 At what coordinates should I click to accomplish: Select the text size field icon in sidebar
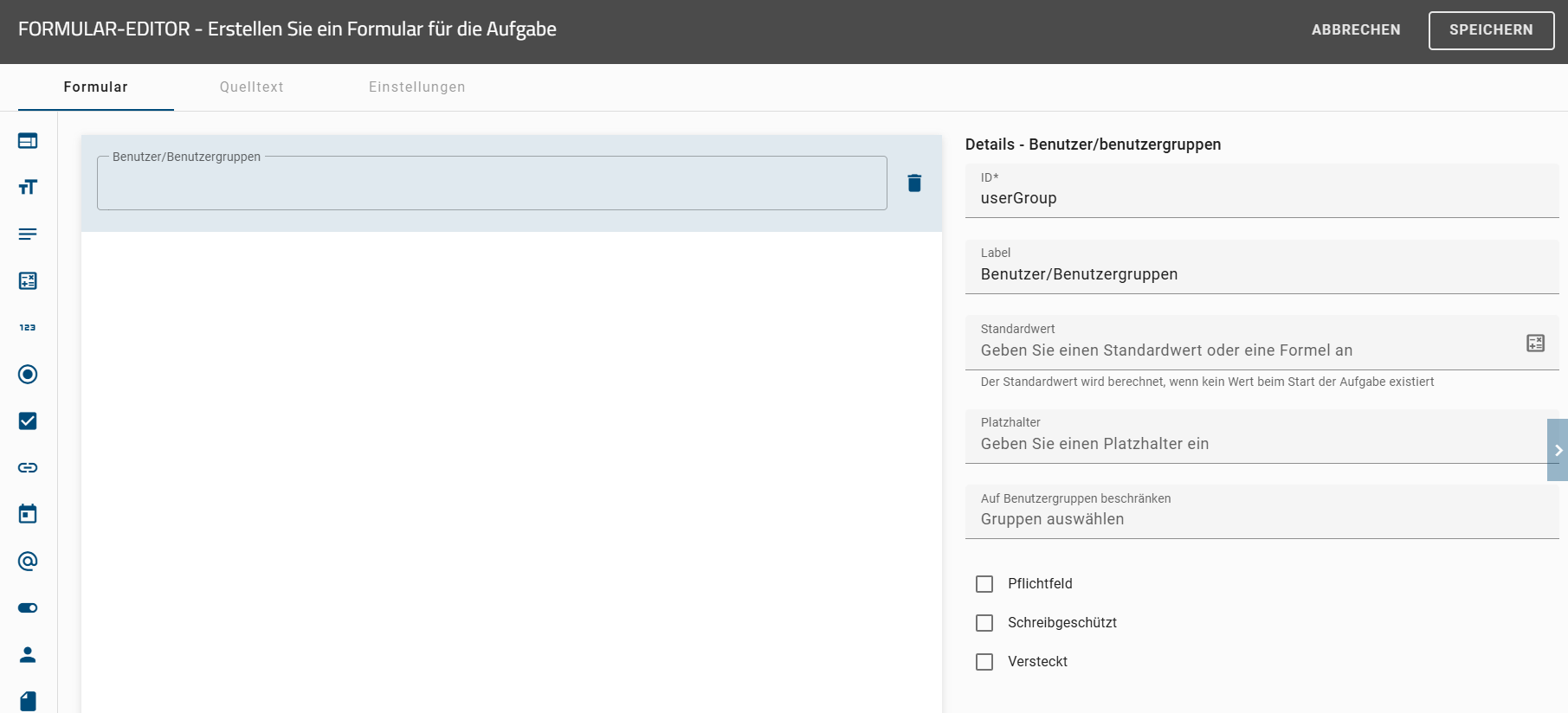28,187
